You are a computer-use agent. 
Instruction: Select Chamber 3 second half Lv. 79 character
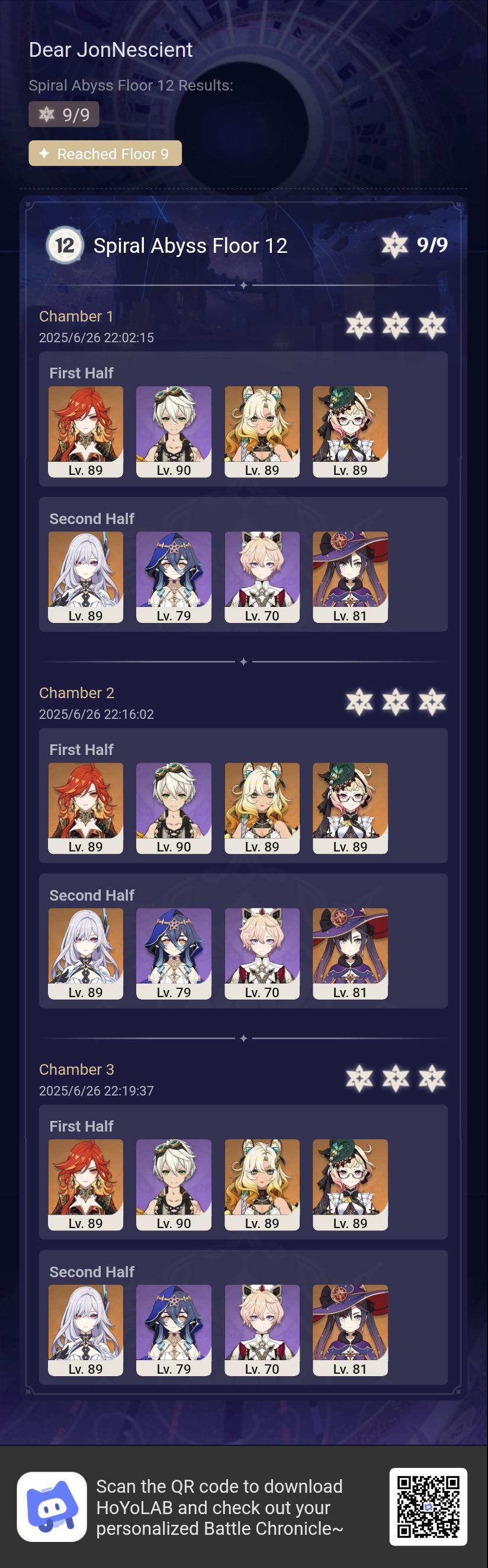[x=174, y=1331]
